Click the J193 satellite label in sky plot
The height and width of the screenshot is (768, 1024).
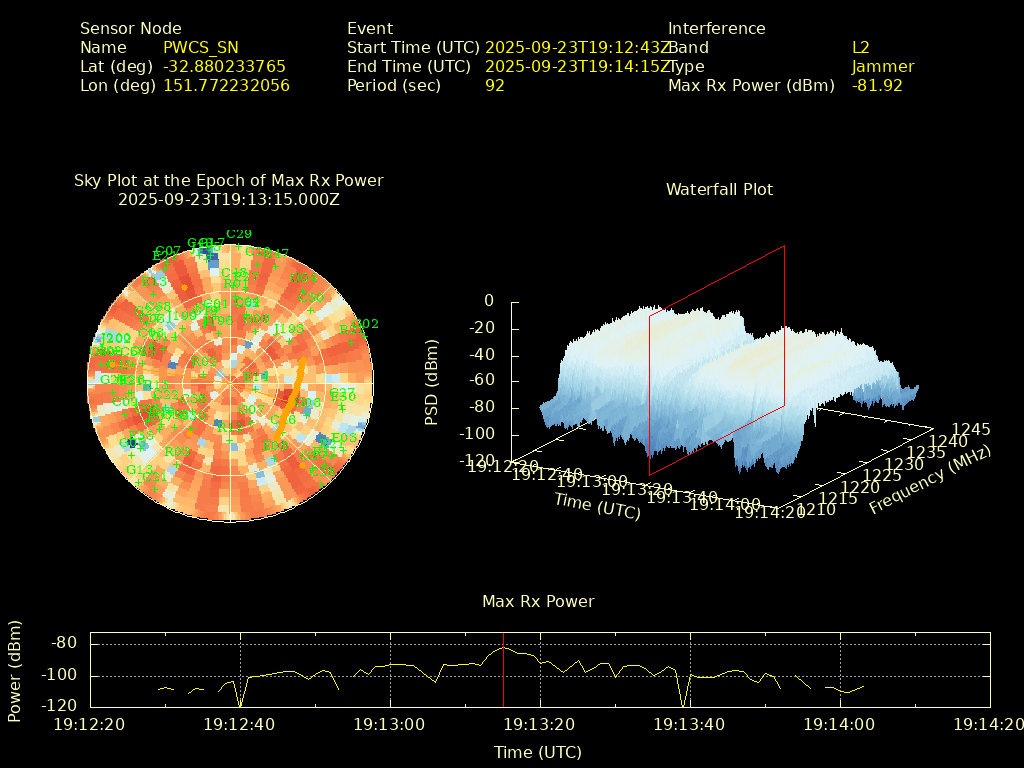[288, 329]
